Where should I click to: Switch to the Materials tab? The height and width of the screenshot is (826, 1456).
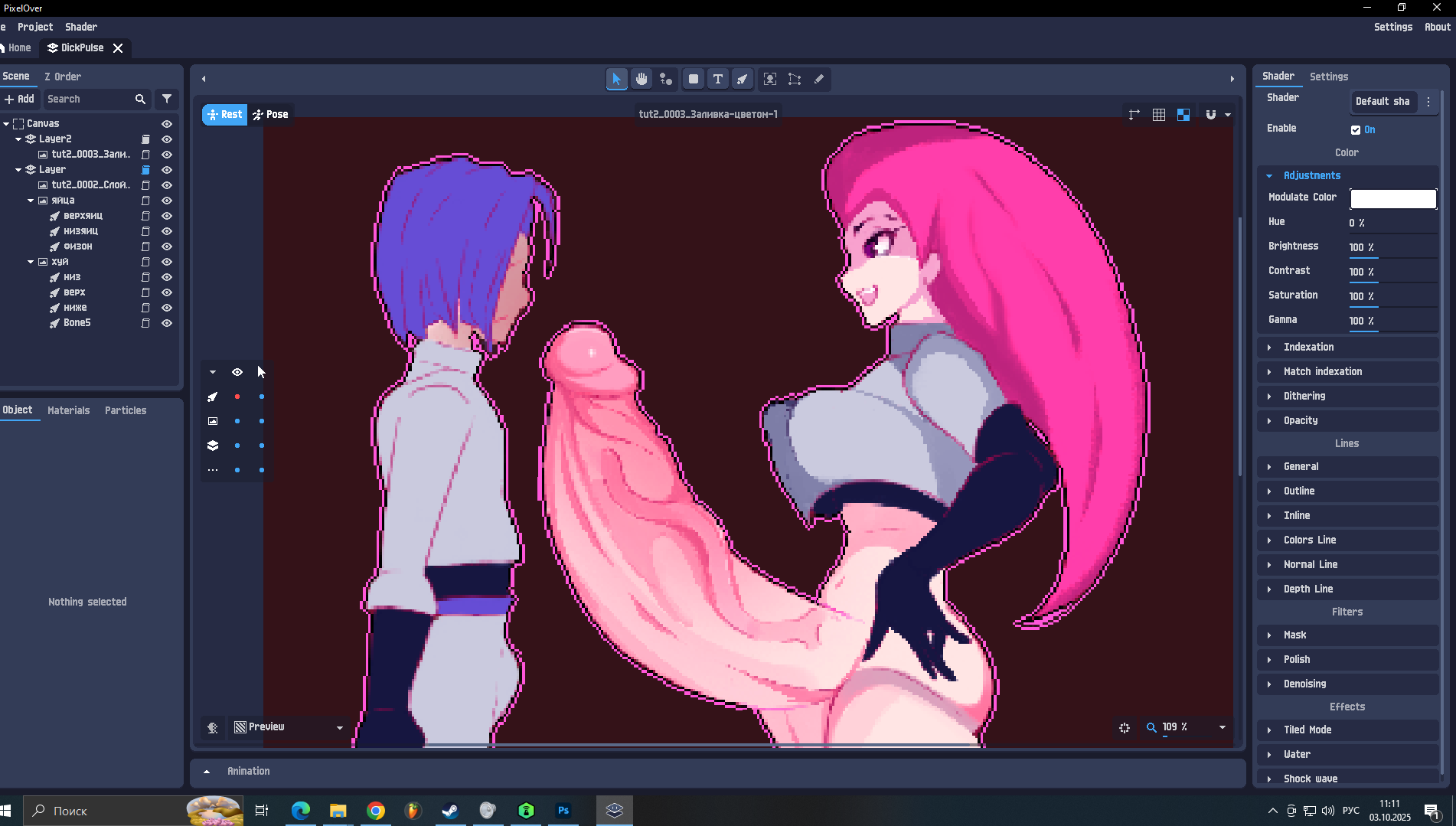pos(69,410)
